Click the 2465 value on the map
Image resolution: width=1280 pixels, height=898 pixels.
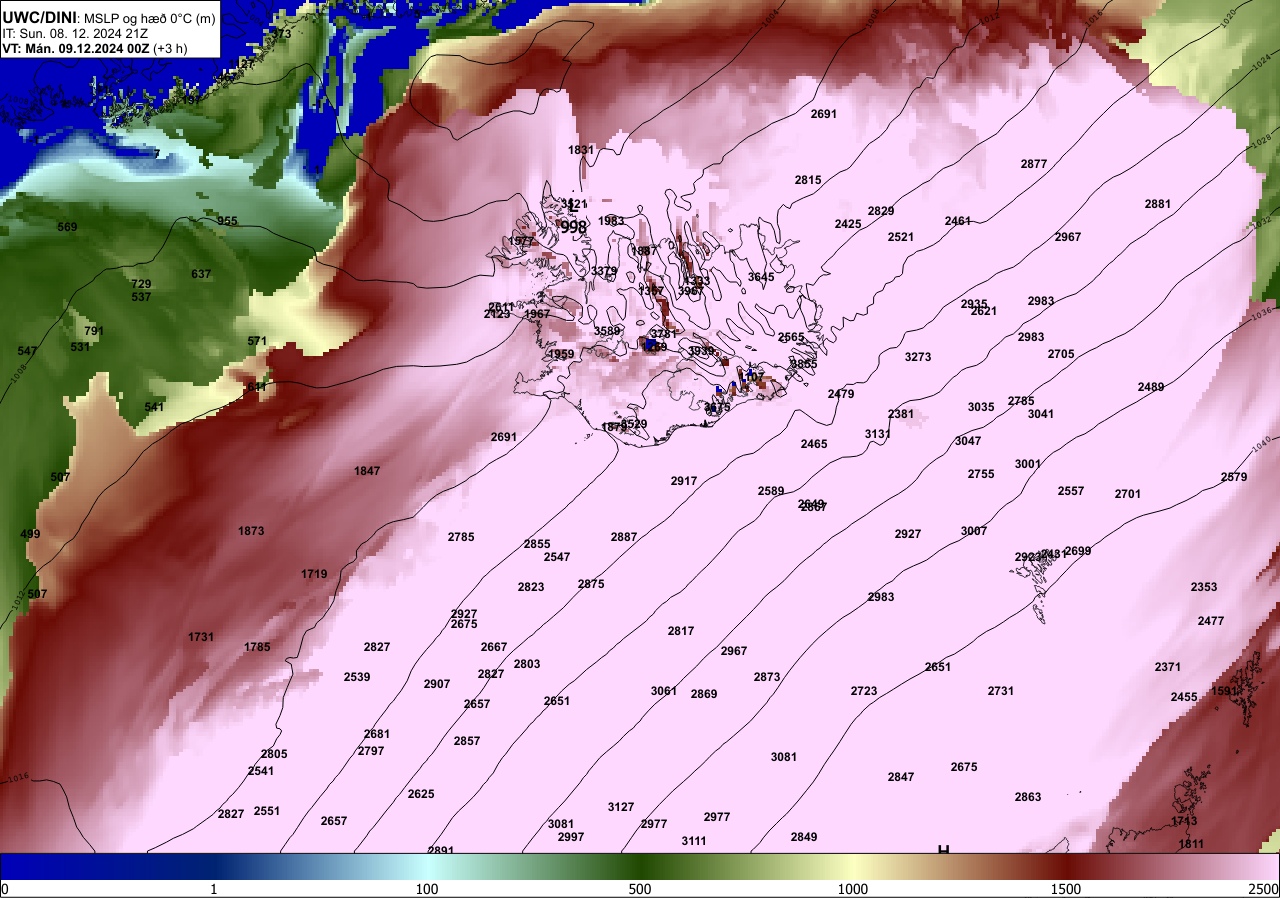point(814,444)
